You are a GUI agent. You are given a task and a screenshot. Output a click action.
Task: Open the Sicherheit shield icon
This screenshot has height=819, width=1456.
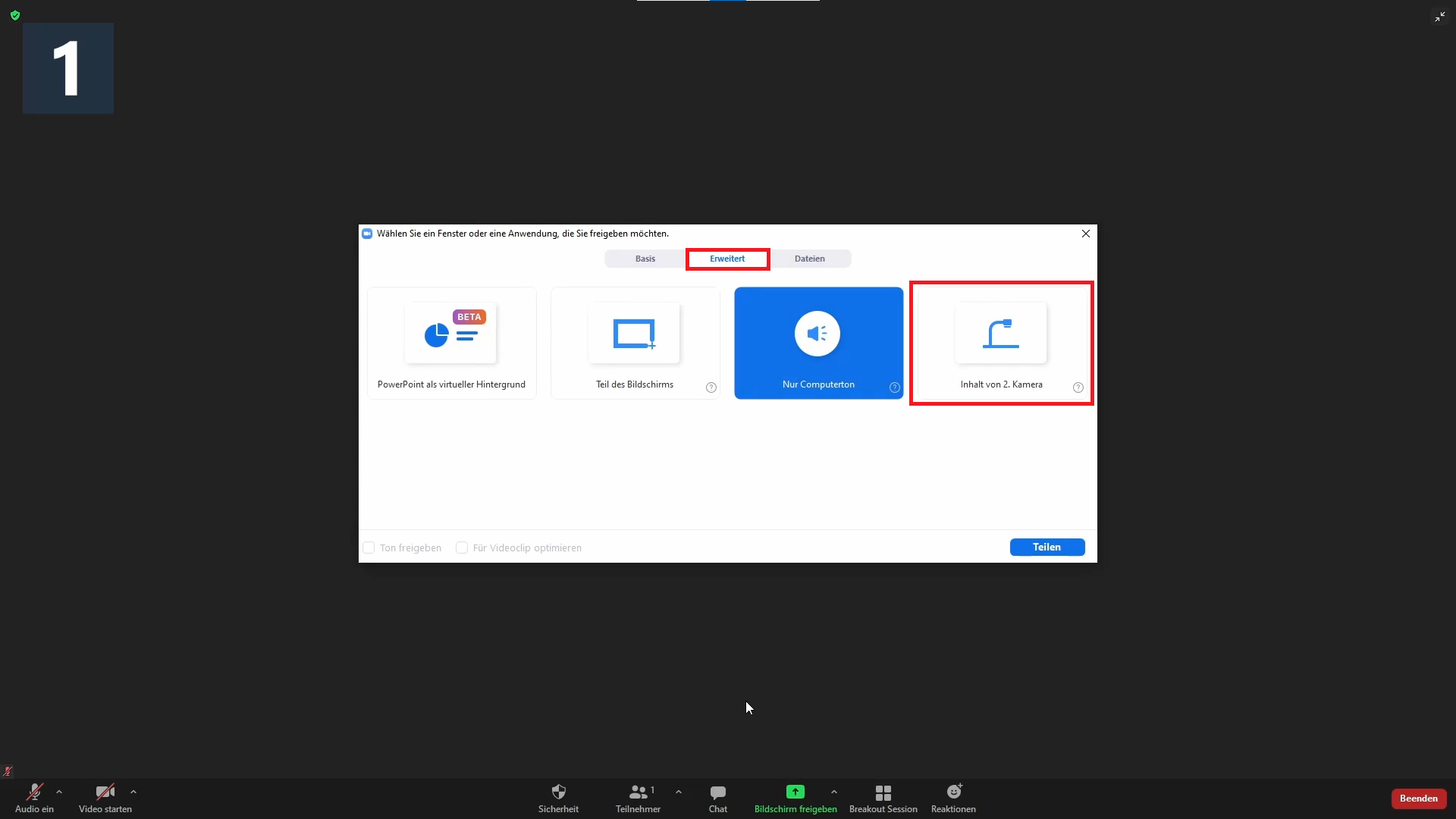[558, 792]
